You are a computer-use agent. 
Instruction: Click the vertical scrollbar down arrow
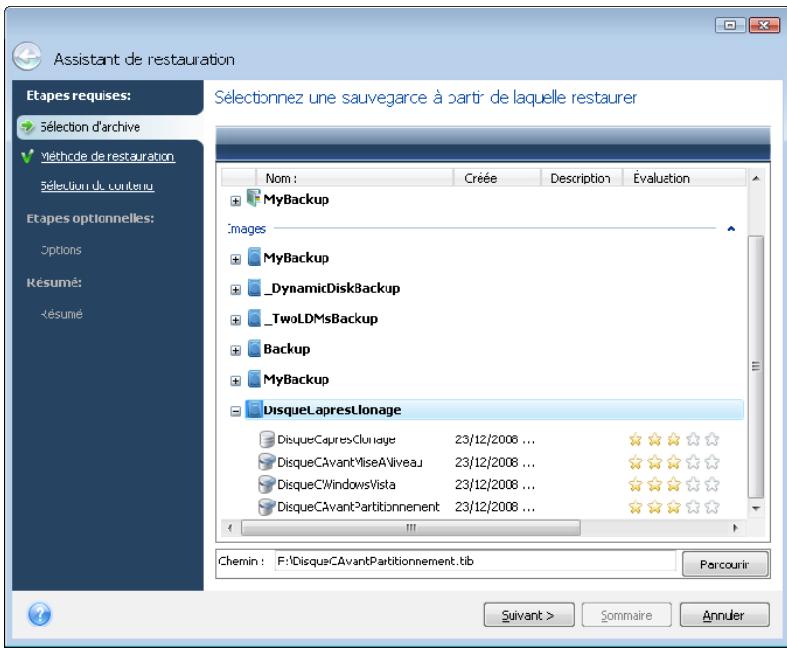point(756,508)
